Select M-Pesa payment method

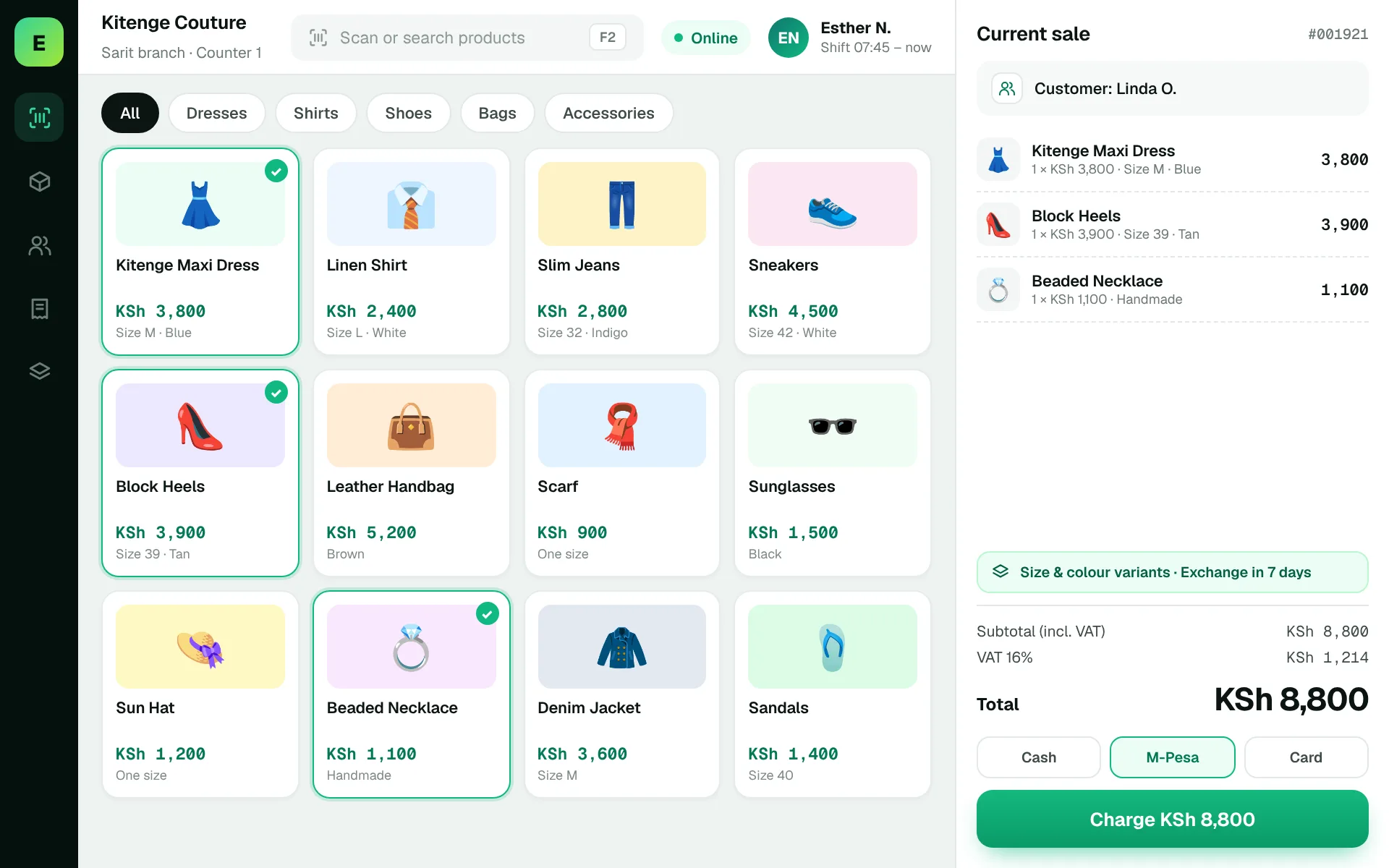point(1172,757)
